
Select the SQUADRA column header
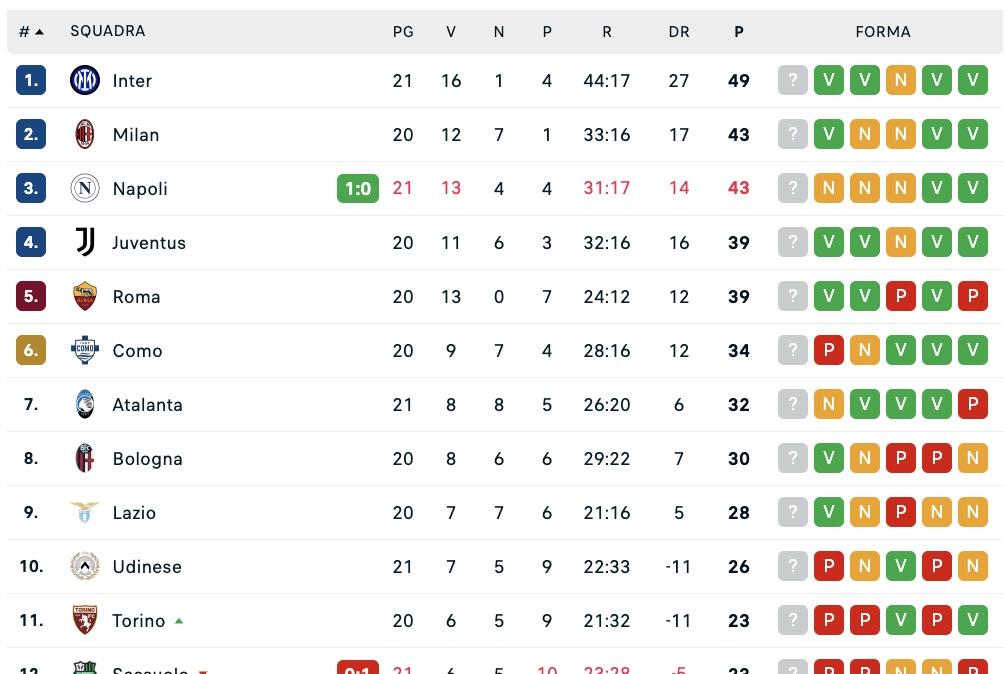point(107,31)
